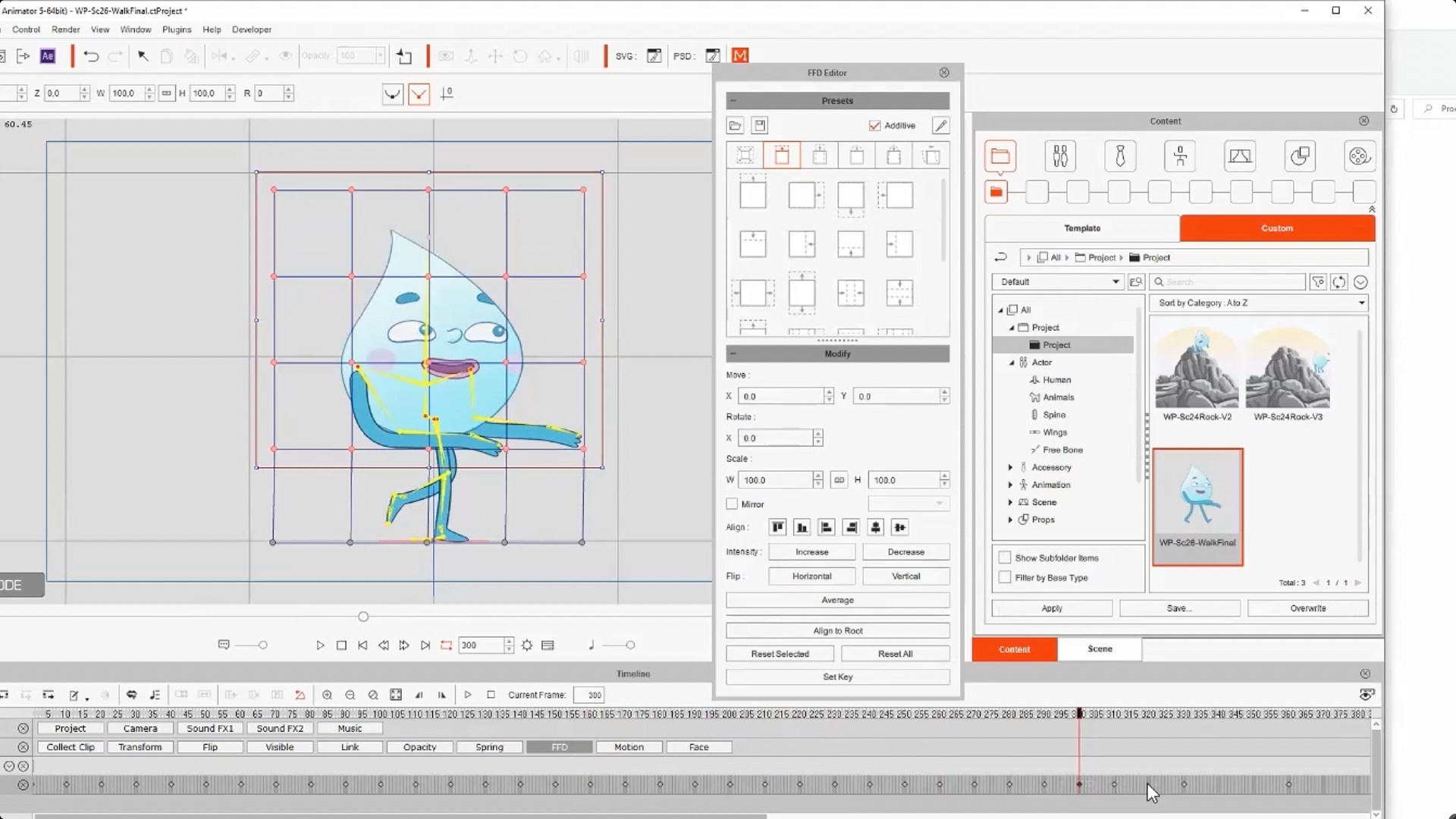Click the Flip Horizontal button
Image resolution: width=1456 pixels, height=819 pixels.
[x=811, y=576]
